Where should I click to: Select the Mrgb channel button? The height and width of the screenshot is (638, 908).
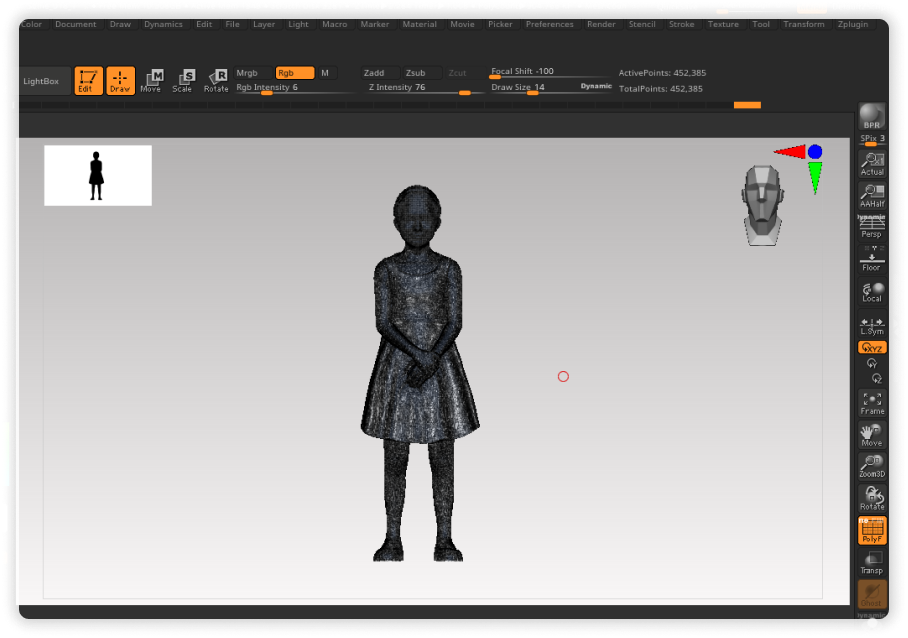[247, 73]
